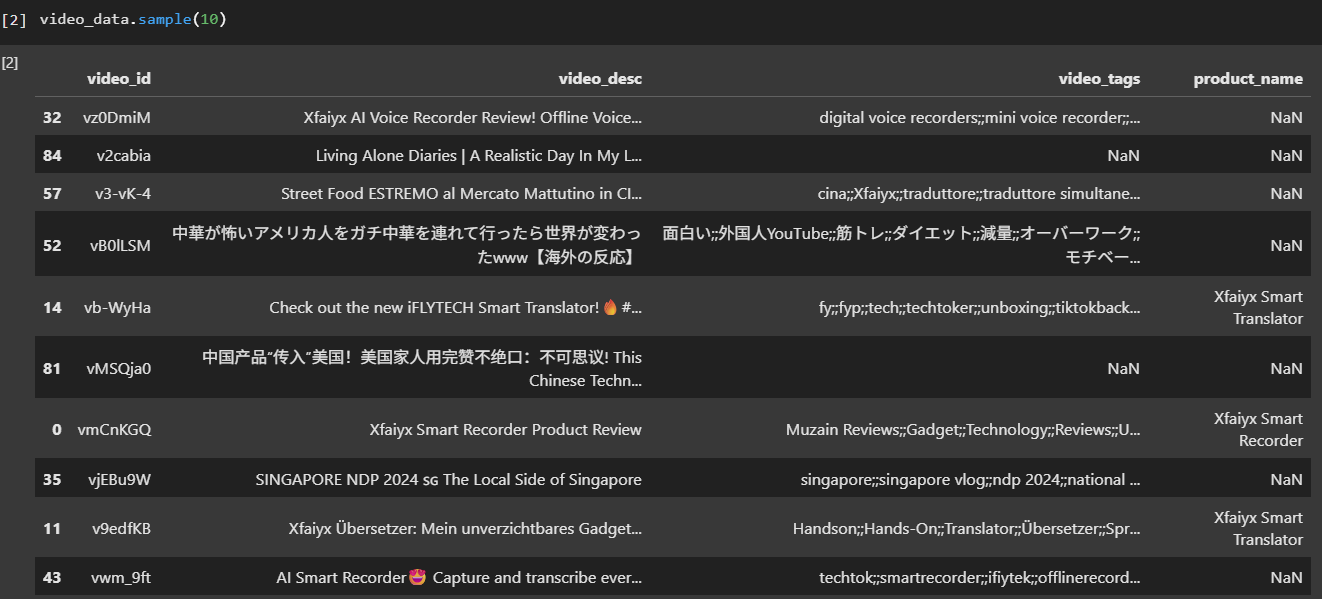
Task: Select row index 32
Action: click(x=52, y=118)
